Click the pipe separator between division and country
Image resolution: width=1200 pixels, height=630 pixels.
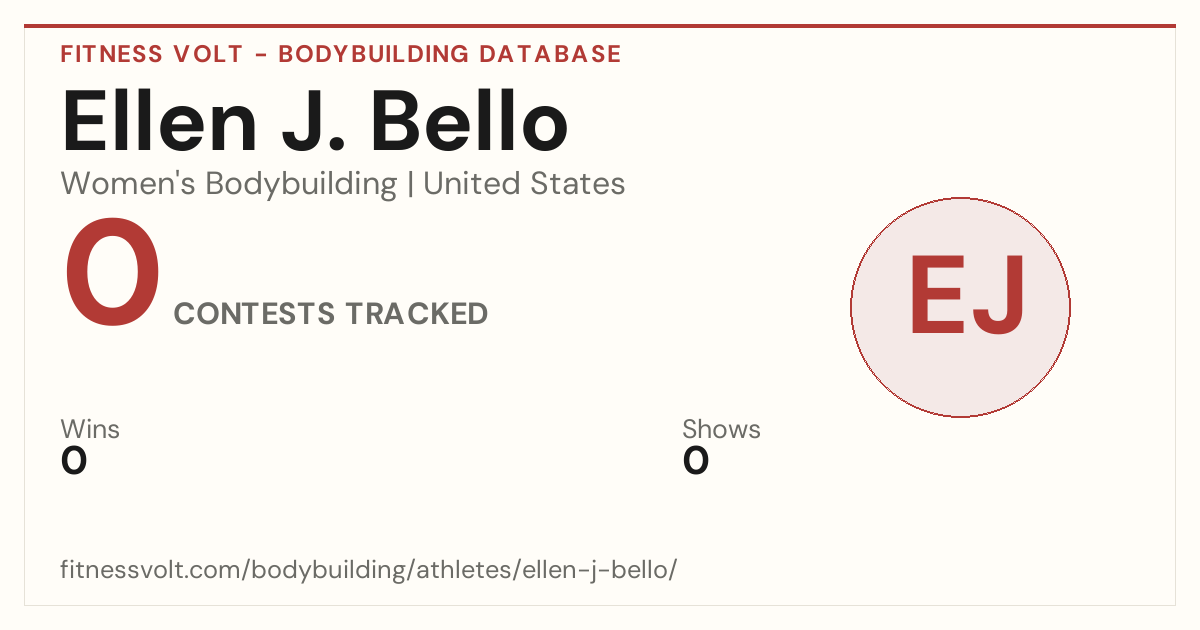pyautogui.click(x=410, y=184)
